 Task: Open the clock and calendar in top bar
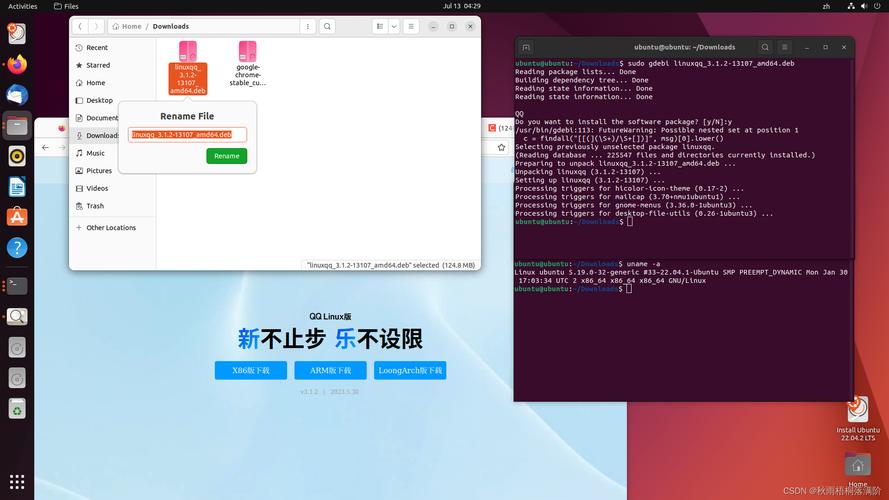(x=462, y=6)
